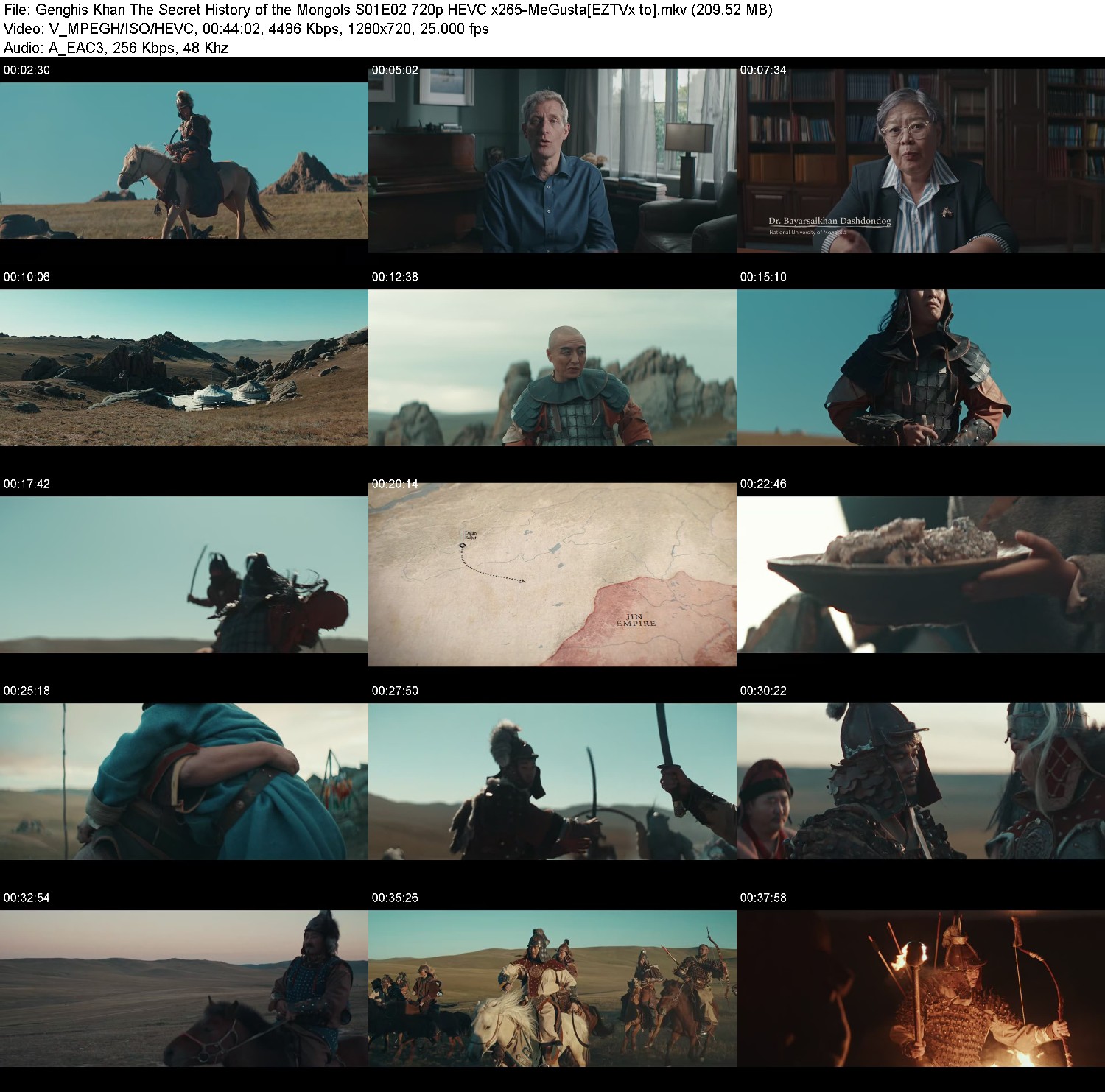Click the sword-raising rider frame at 00:17:42
The image size is (1105, 1092).
[184, 574]
